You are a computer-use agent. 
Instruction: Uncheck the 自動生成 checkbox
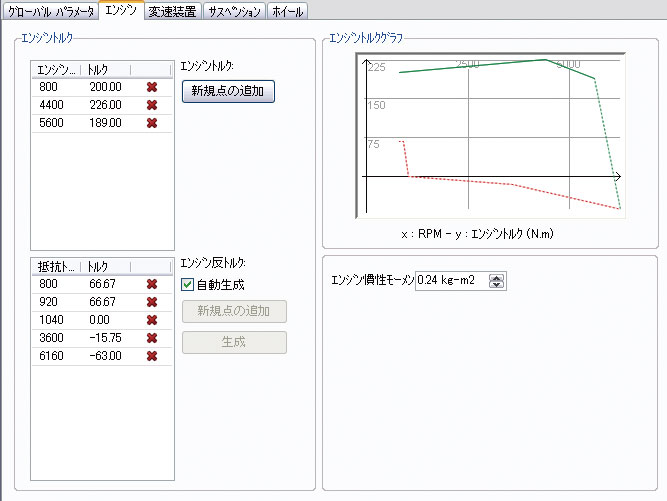pyautogui.click(x=187, y=285)
